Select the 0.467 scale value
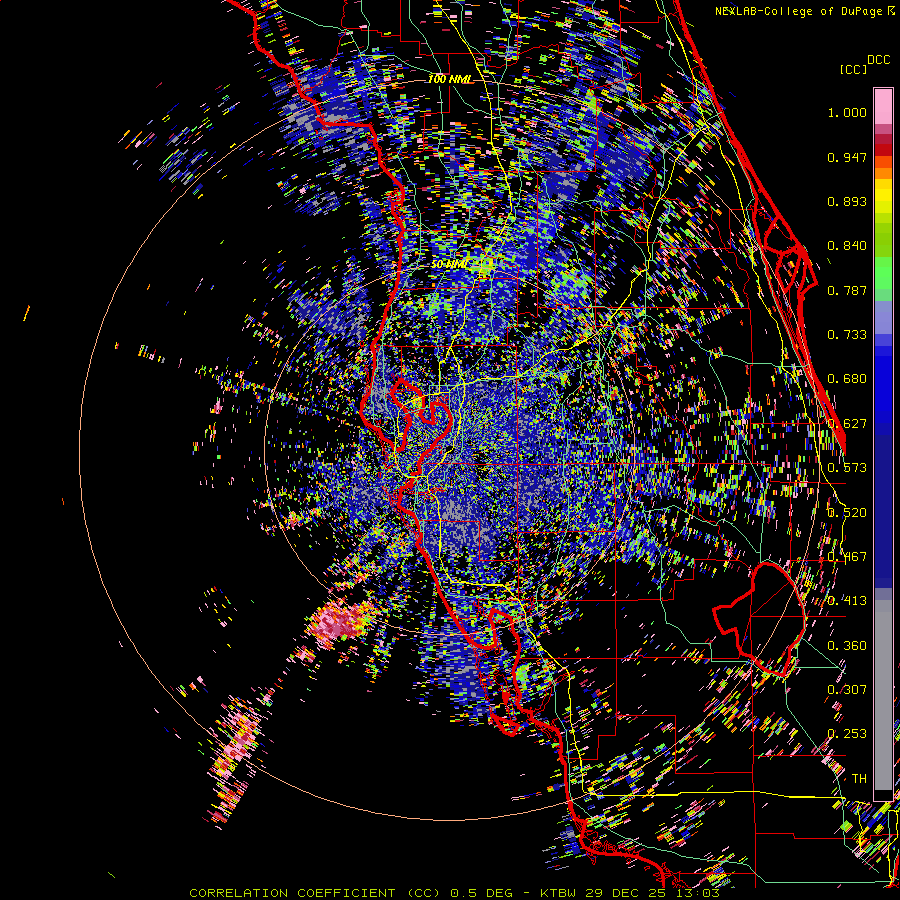900x900 pixels. tap(847, 557)
